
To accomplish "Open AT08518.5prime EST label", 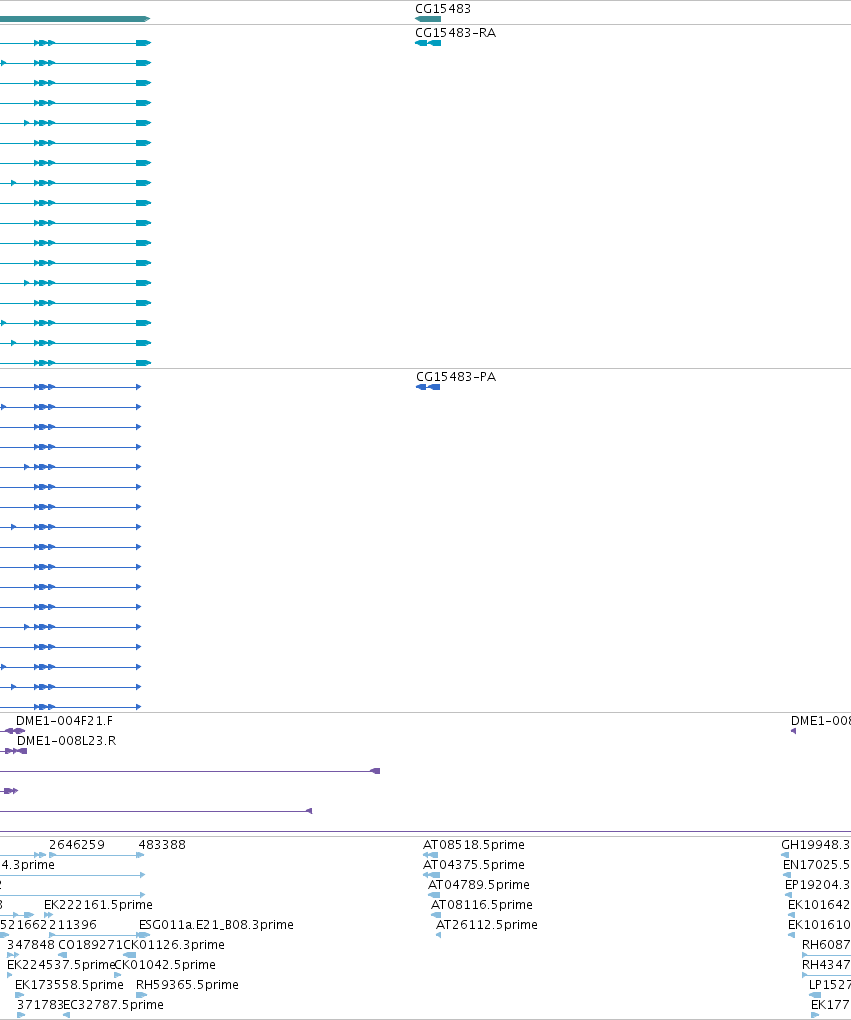I will tap(474, 844).
